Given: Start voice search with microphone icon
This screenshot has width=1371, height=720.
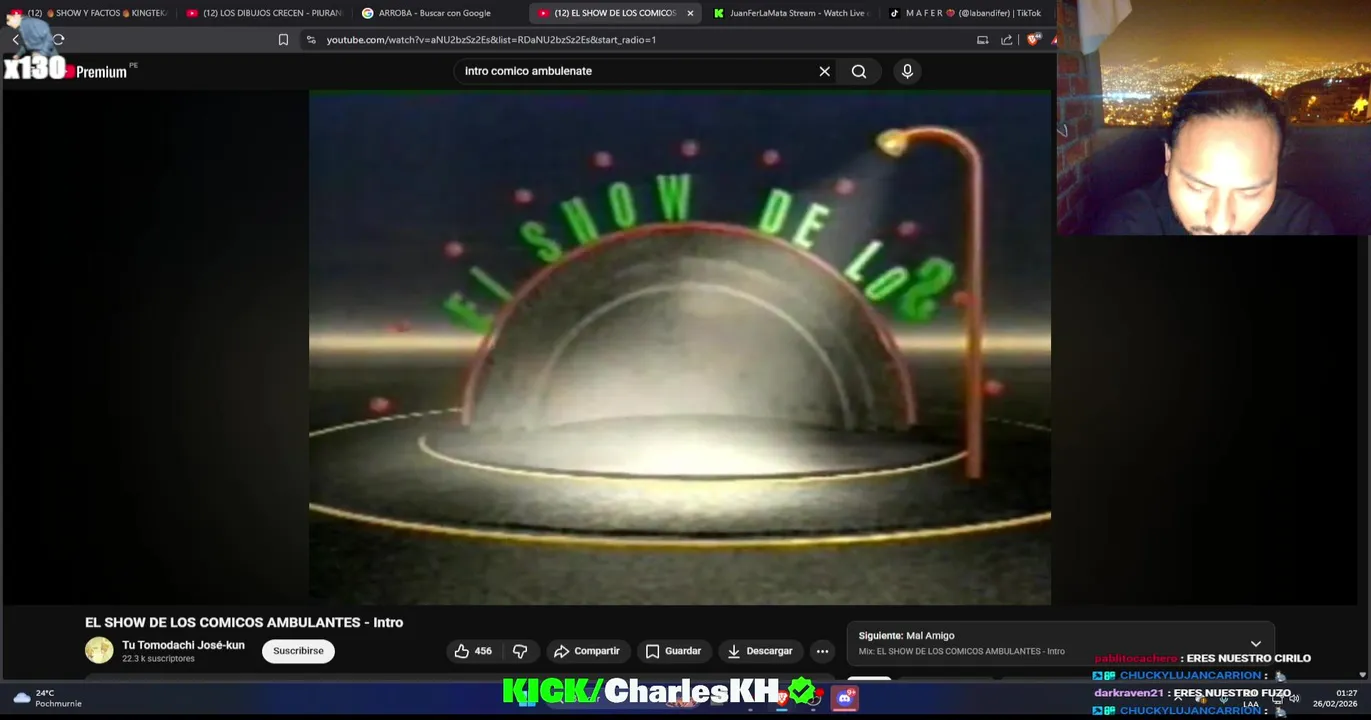Looking at the screenshot, I should pyautogui.click(x=907, y=71).
